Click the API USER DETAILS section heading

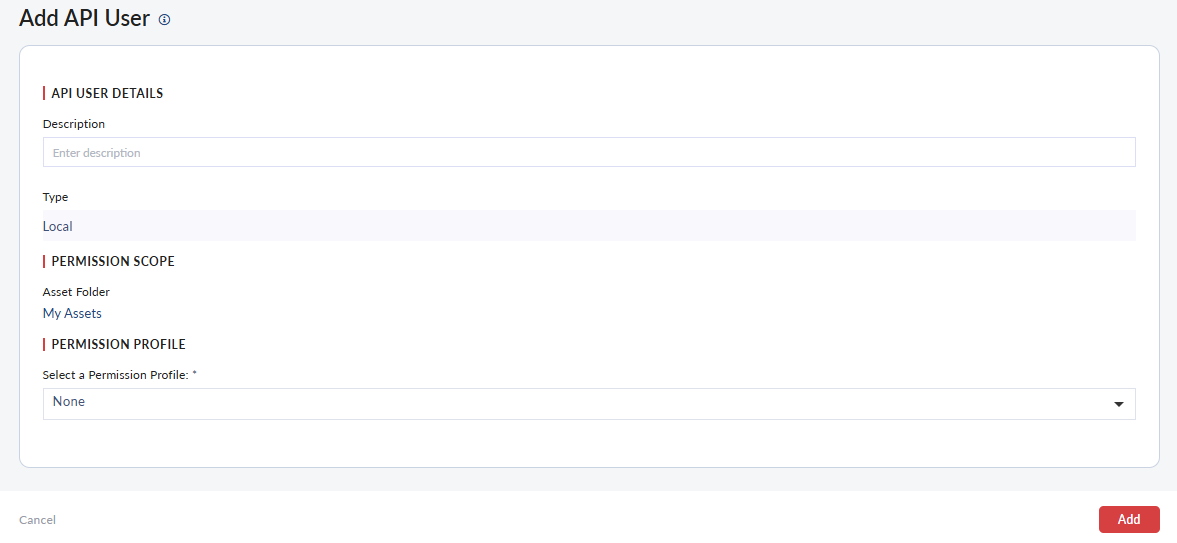pyautogui.click(x=107, y=93)
